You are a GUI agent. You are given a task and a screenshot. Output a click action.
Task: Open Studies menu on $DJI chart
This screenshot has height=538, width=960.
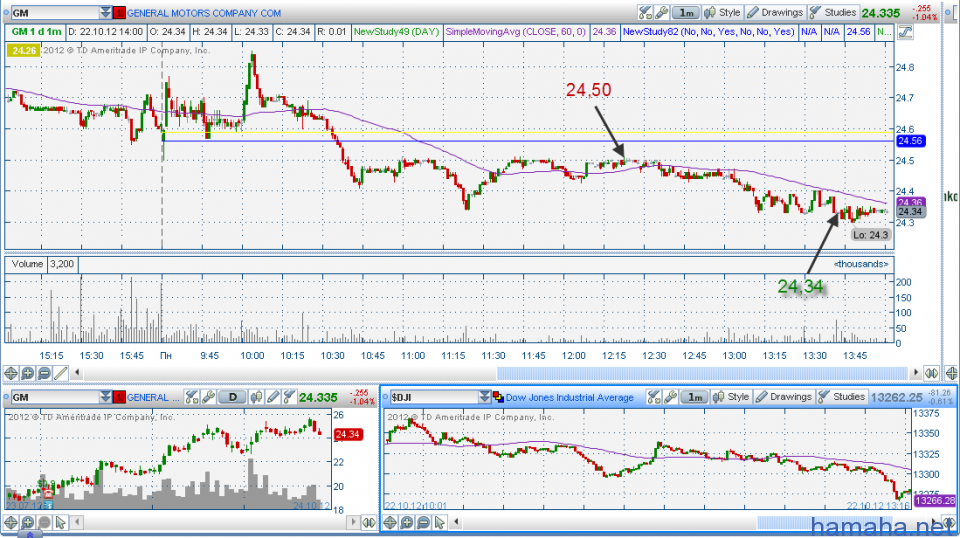click(841, 397)
